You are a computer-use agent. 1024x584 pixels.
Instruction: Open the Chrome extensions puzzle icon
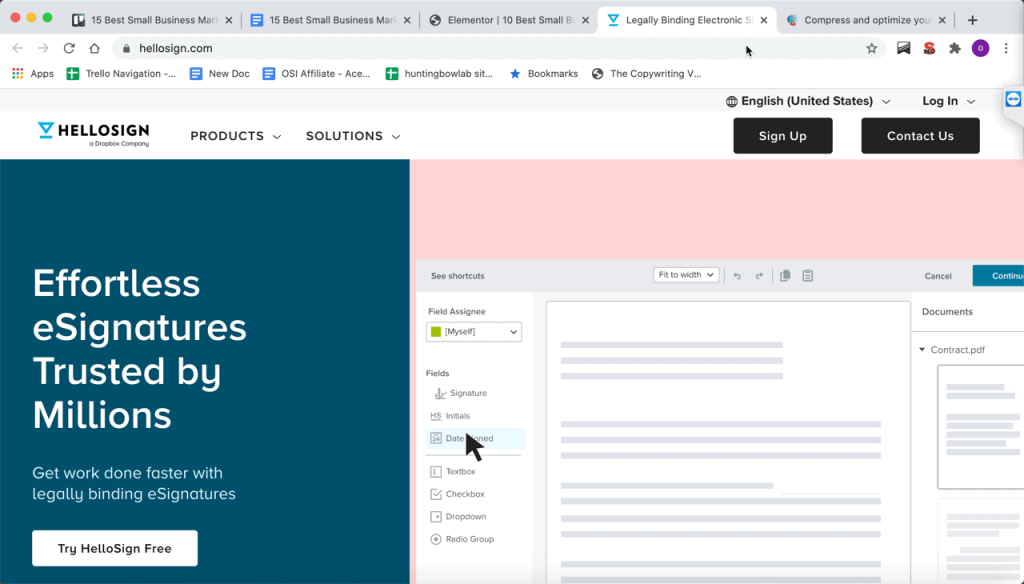pos(955,48)
